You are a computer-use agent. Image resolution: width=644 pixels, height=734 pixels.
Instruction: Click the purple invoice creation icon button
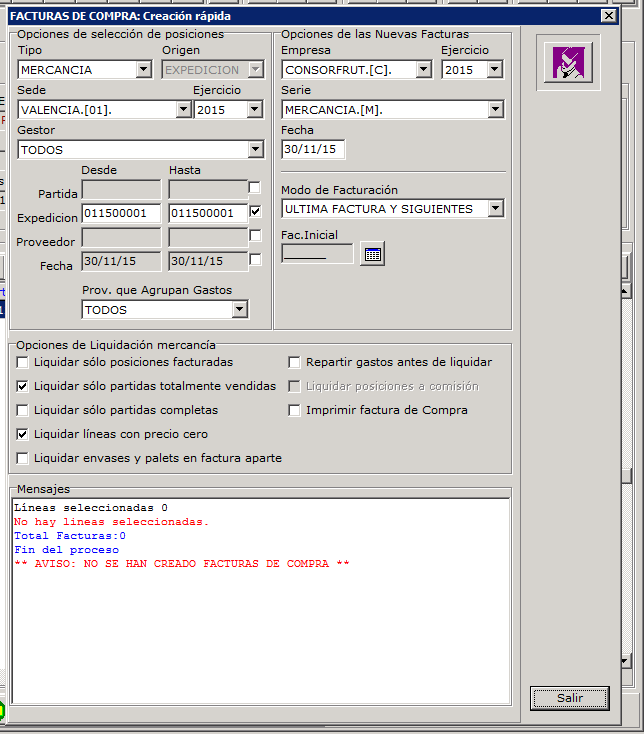[x=567, y=63]
